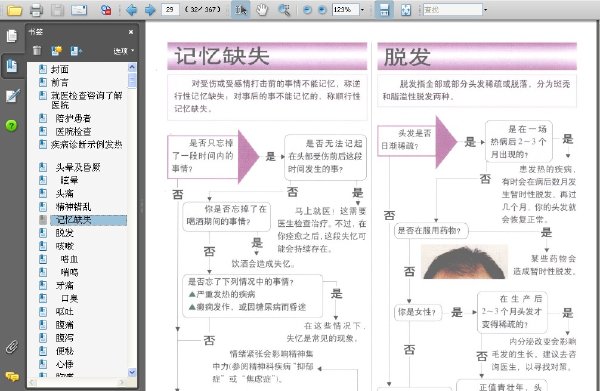The width and height of the screenshot is (600, 391).
Task: Open the Attachments paperclip panel
Action: click(x=12, y=347)
